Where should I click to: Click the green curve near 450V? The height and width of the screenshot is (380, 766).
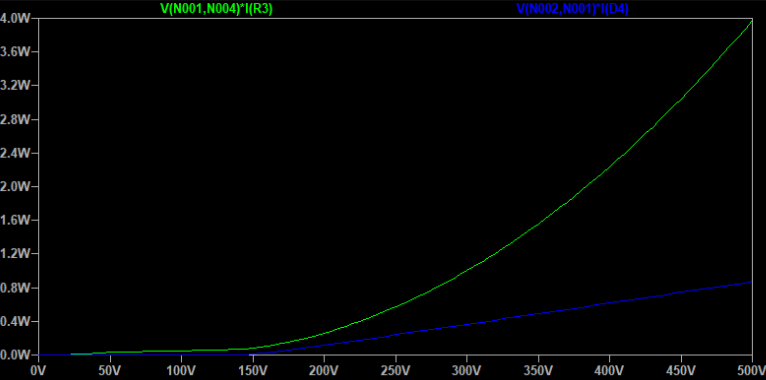point(681,100)
